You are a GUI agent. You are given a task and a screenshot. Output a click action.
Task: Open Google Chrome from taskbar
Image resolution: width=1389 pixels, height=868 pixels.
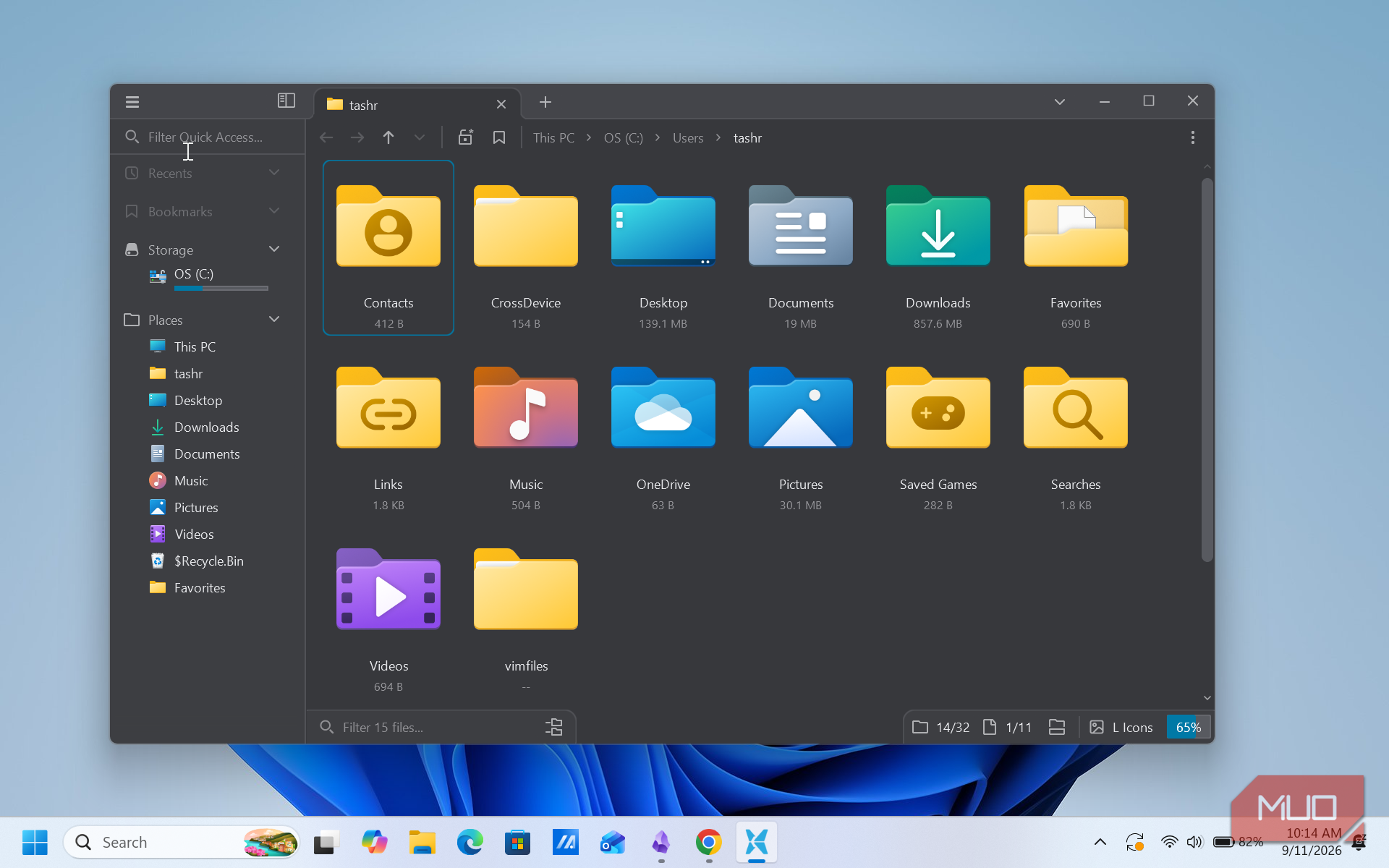[x=709, y=842]
